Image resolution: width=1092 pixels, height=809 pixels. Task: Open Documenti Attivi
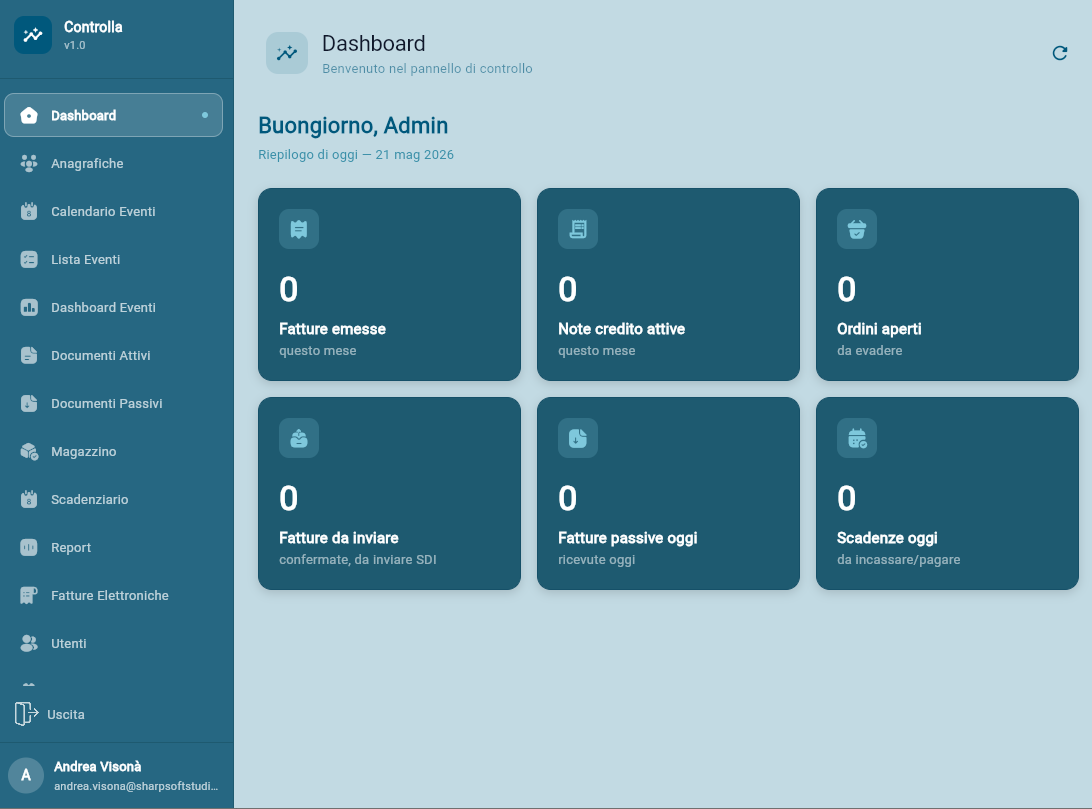tap(114, 356)
